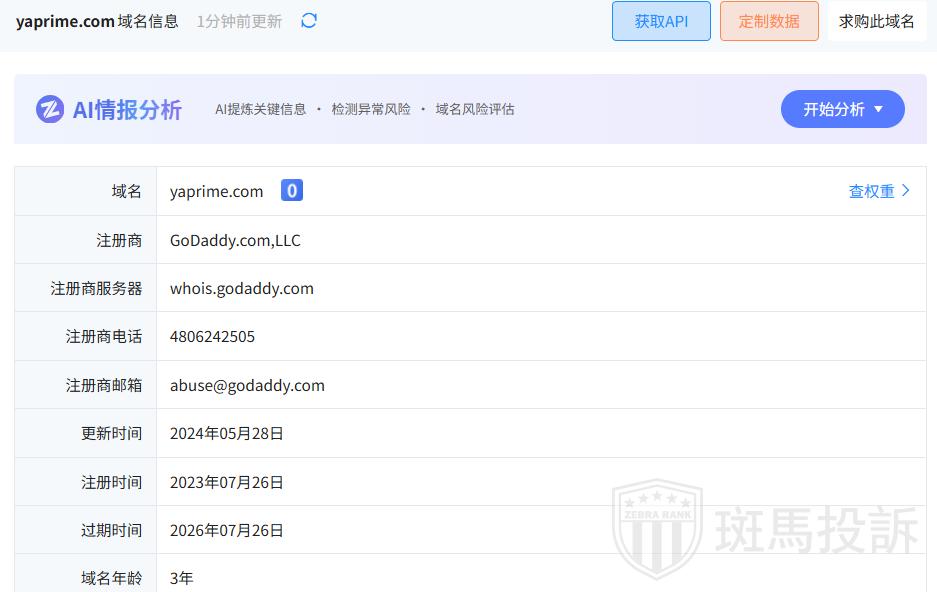Expand the 开始分析 dropdown
The image size is (937, 592).
[842, 109]
